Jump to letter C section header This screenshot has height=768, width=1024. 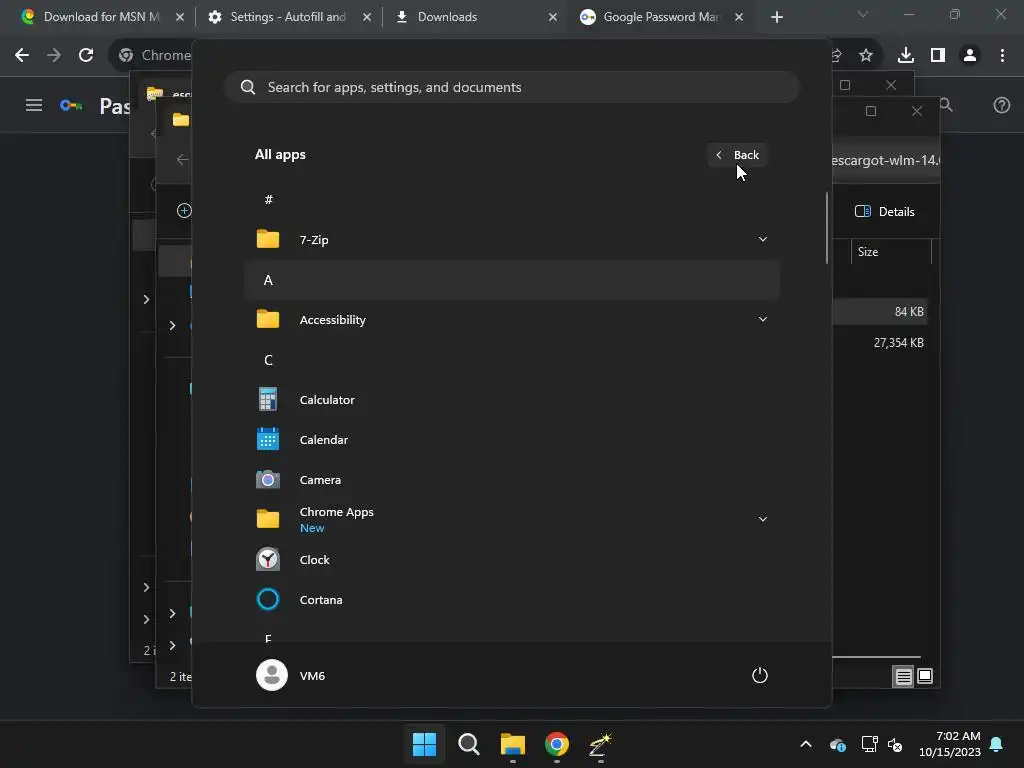point(512,360)
